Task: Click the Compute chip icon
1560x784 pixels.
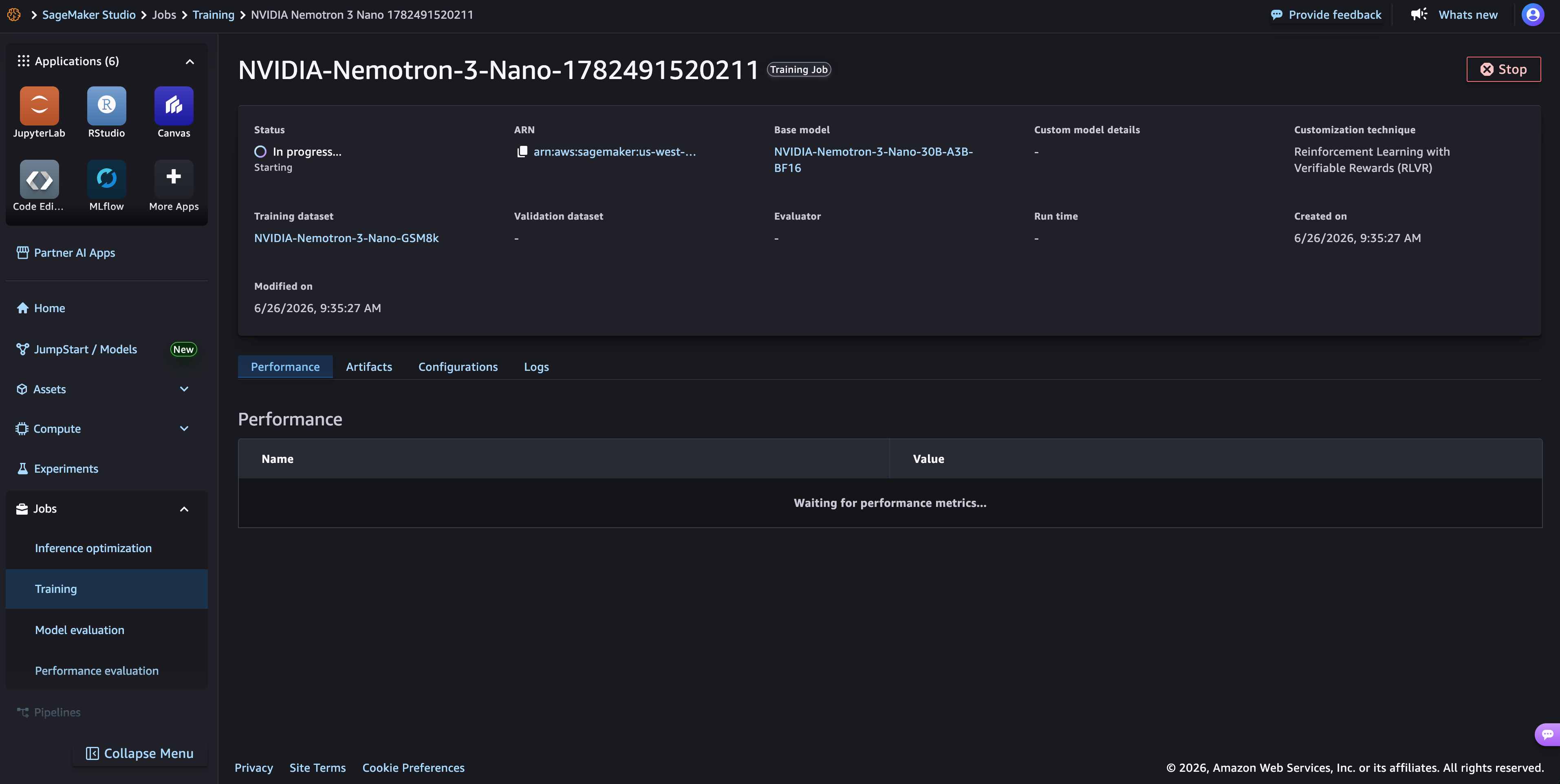Action: [22, 429]
